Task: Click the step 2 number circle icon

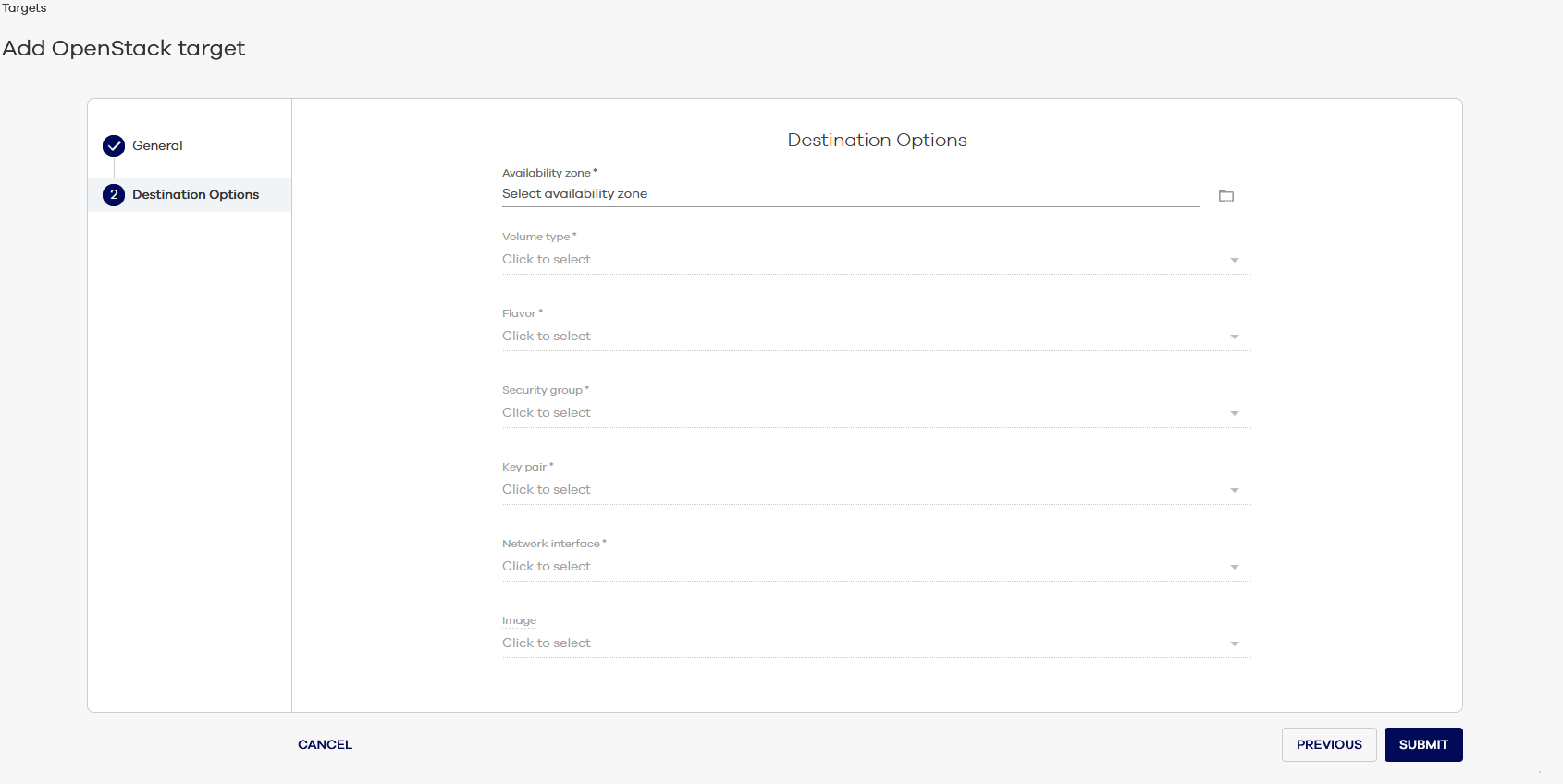Action: pyautogui.click(x=114, y=195)
